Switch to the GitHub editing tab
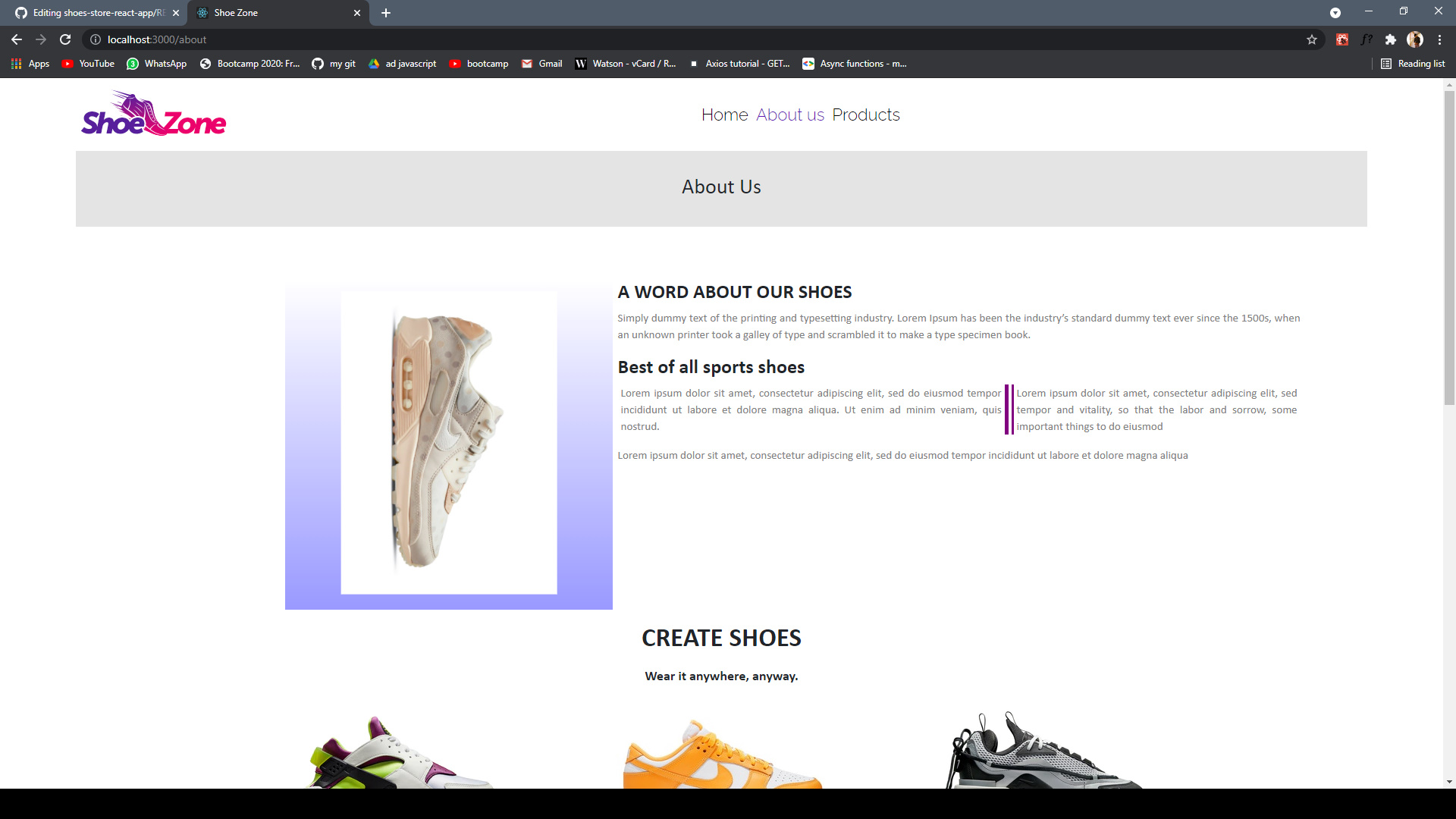Viewport: 1456px width, 819px height. pos(91,13)
